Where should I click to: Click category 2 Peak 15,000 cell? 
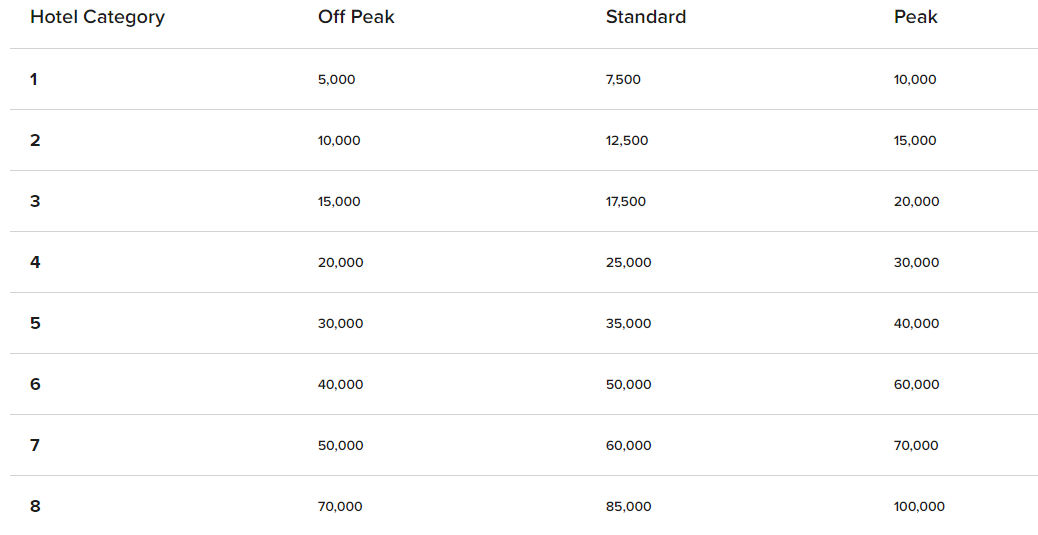coord(915,140)
